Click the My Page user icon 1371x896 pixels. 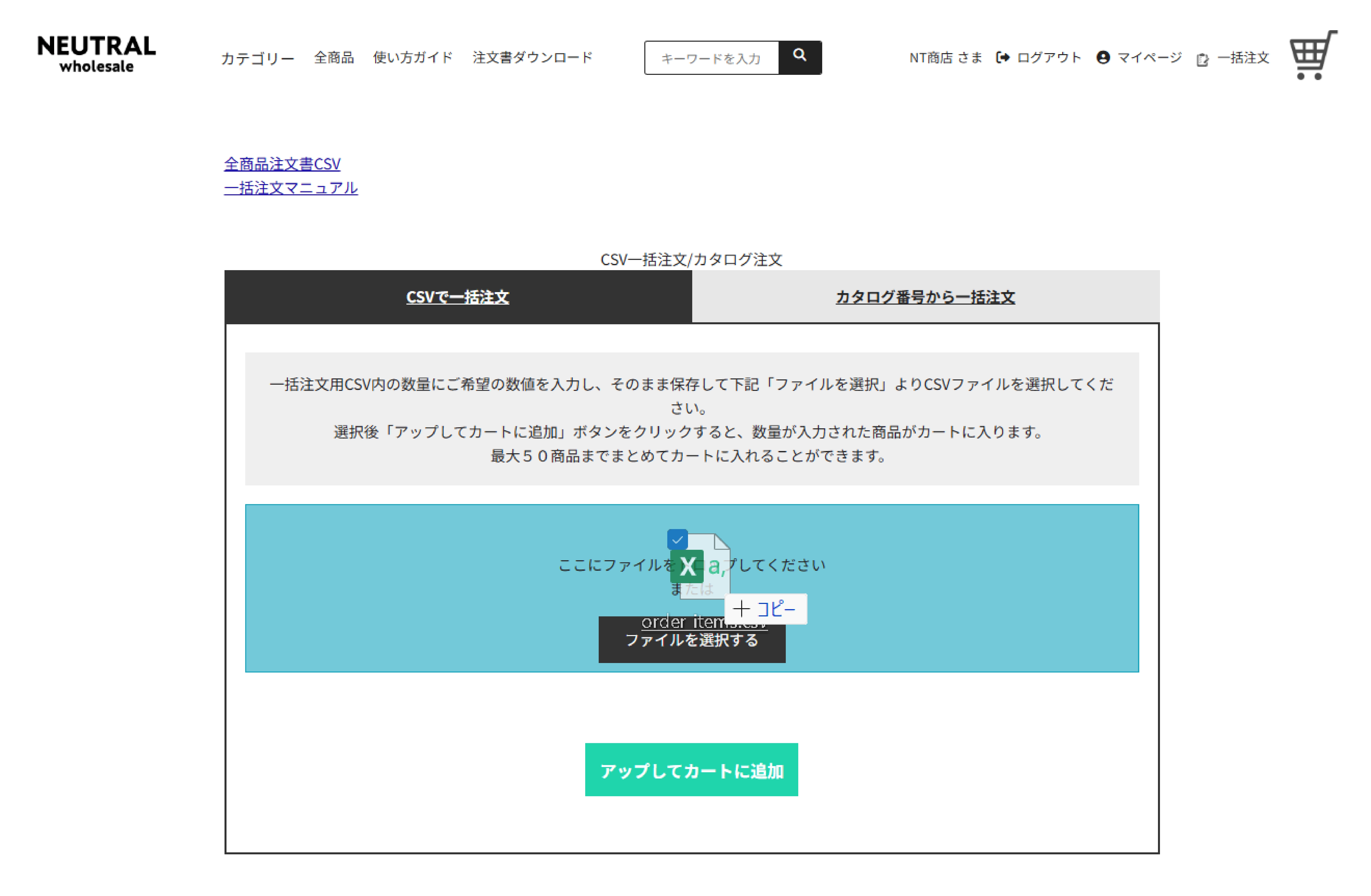(1103, 57)
